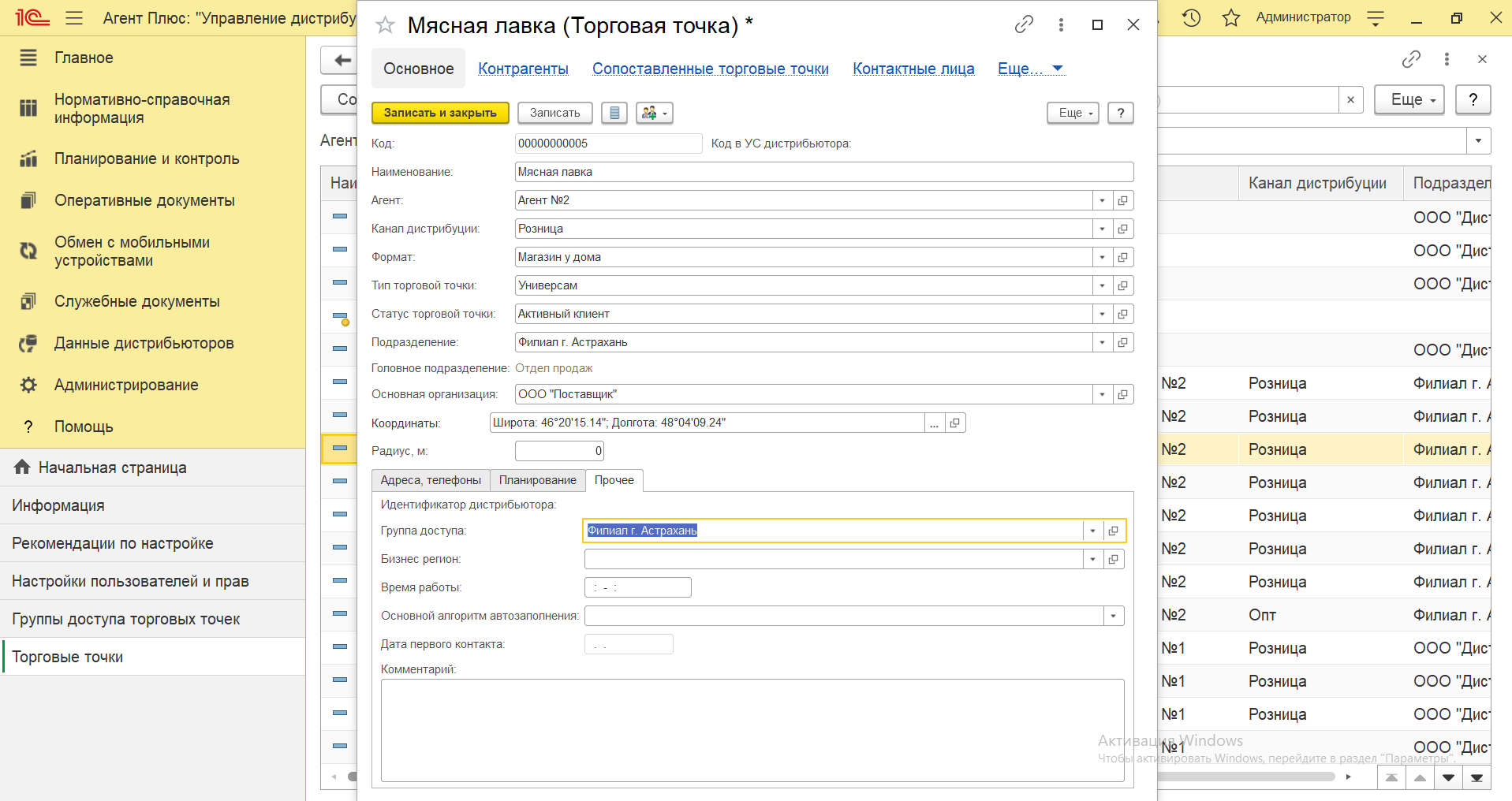Open Администрирование section
Screen dimensions: 1512x801
tap(152, 385)
